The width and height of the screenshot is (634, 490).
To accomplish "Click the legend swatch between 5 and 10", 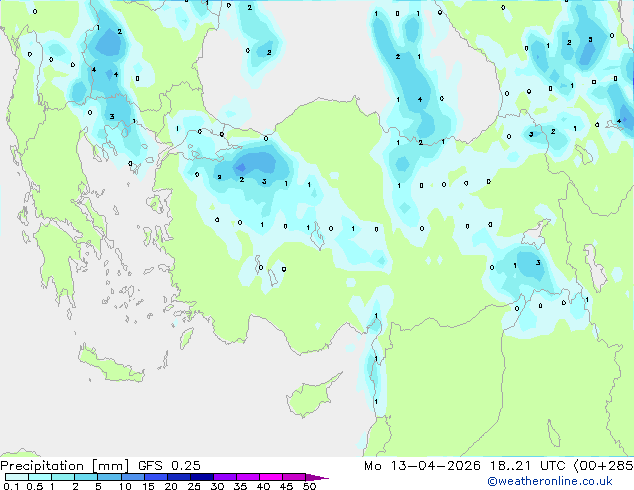I will click(x=109, y=477).
